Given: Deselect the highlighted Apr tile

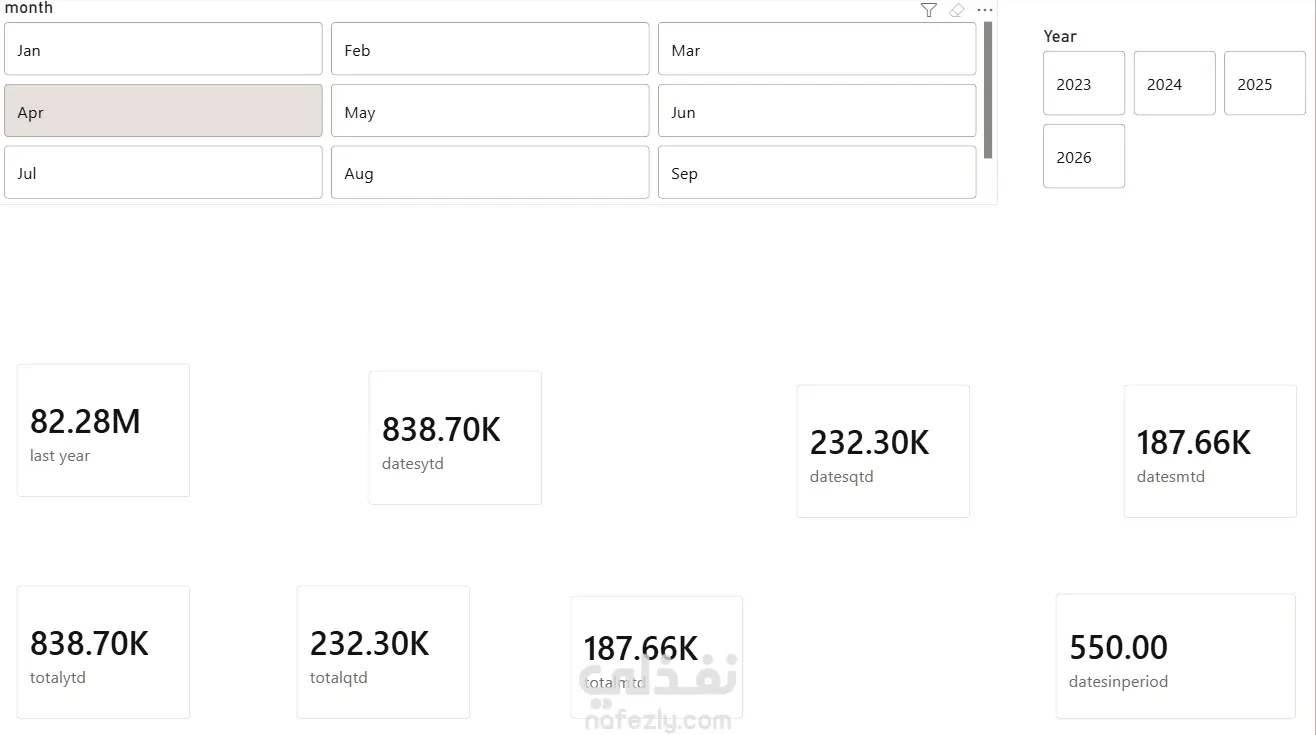Looking at the screenshot, I should click(163, 111).
